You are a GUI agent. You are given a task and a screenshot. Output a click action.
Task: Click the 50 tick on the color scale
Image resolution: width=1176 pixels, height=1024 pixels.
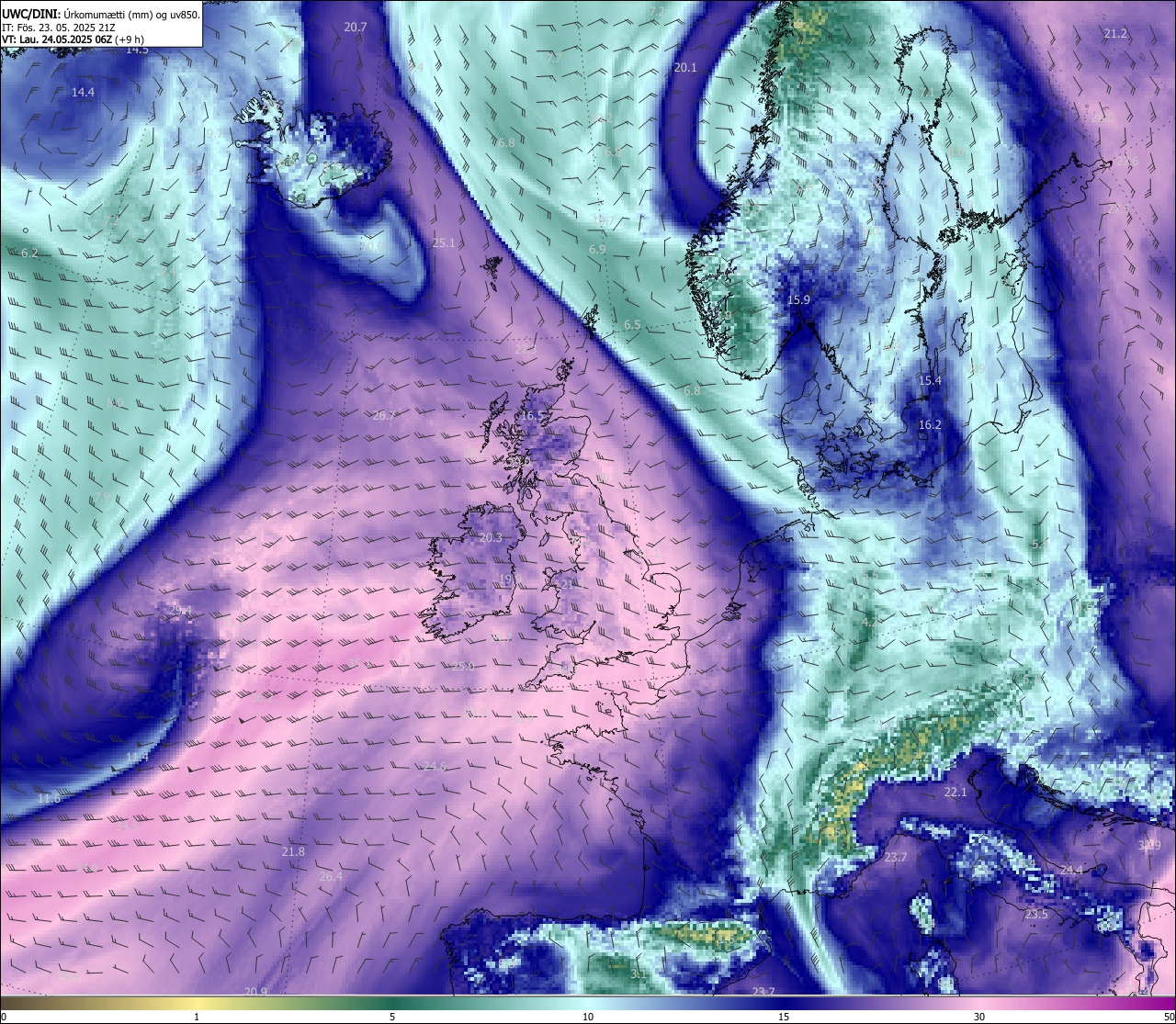point(1169,1017)
